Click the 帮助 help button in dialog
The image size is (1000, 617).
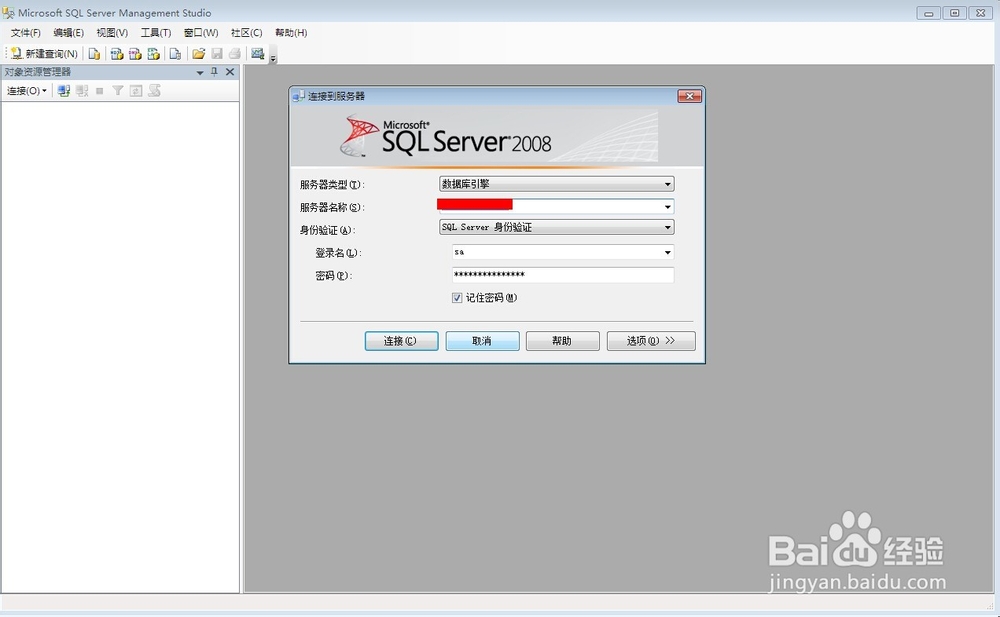pos(562,341)
